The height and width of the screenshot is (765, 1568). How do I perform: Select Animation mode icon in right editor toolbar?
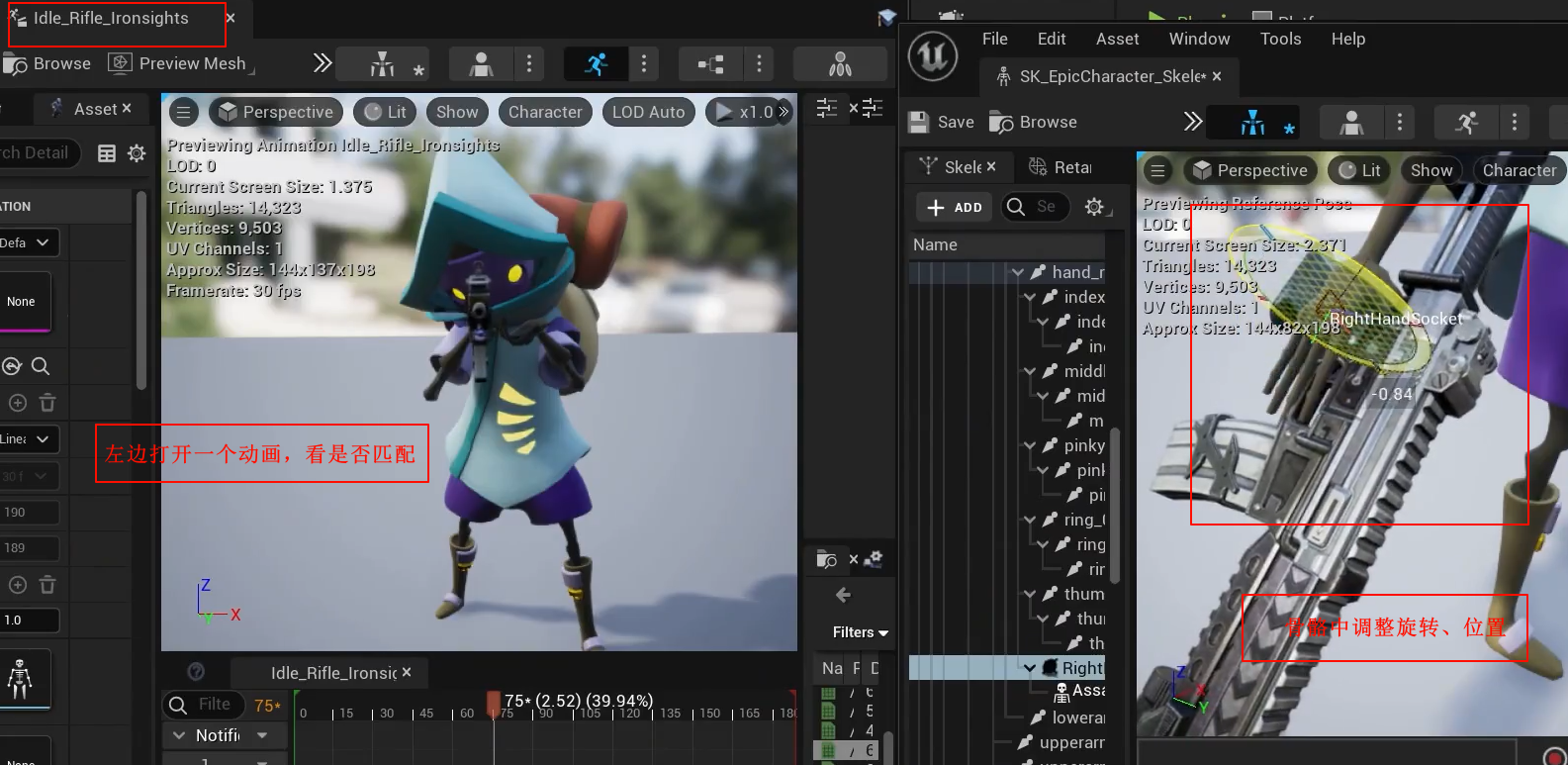coord(1466,123)
